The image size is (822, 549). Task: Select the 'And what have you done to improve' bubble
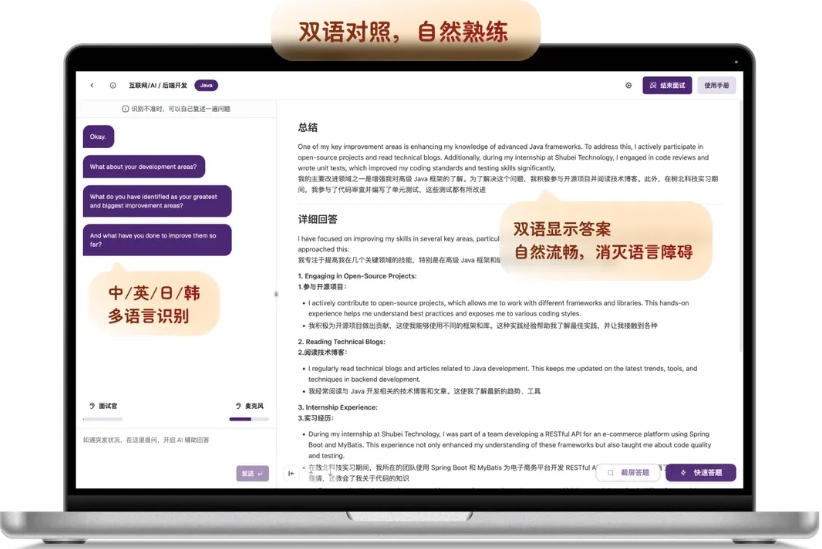tap(157, 240)
